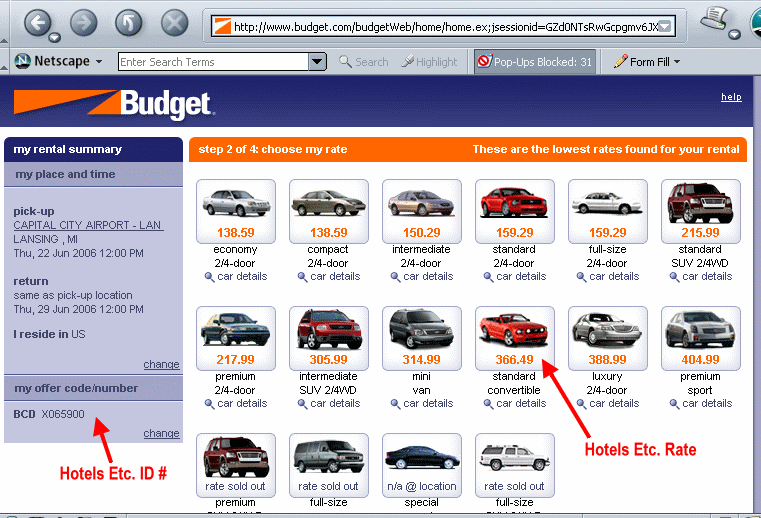The height and width of the screenshot is (518, 761).
Task: Open car details for full-size 2/4-door
Action: (608, 277)
